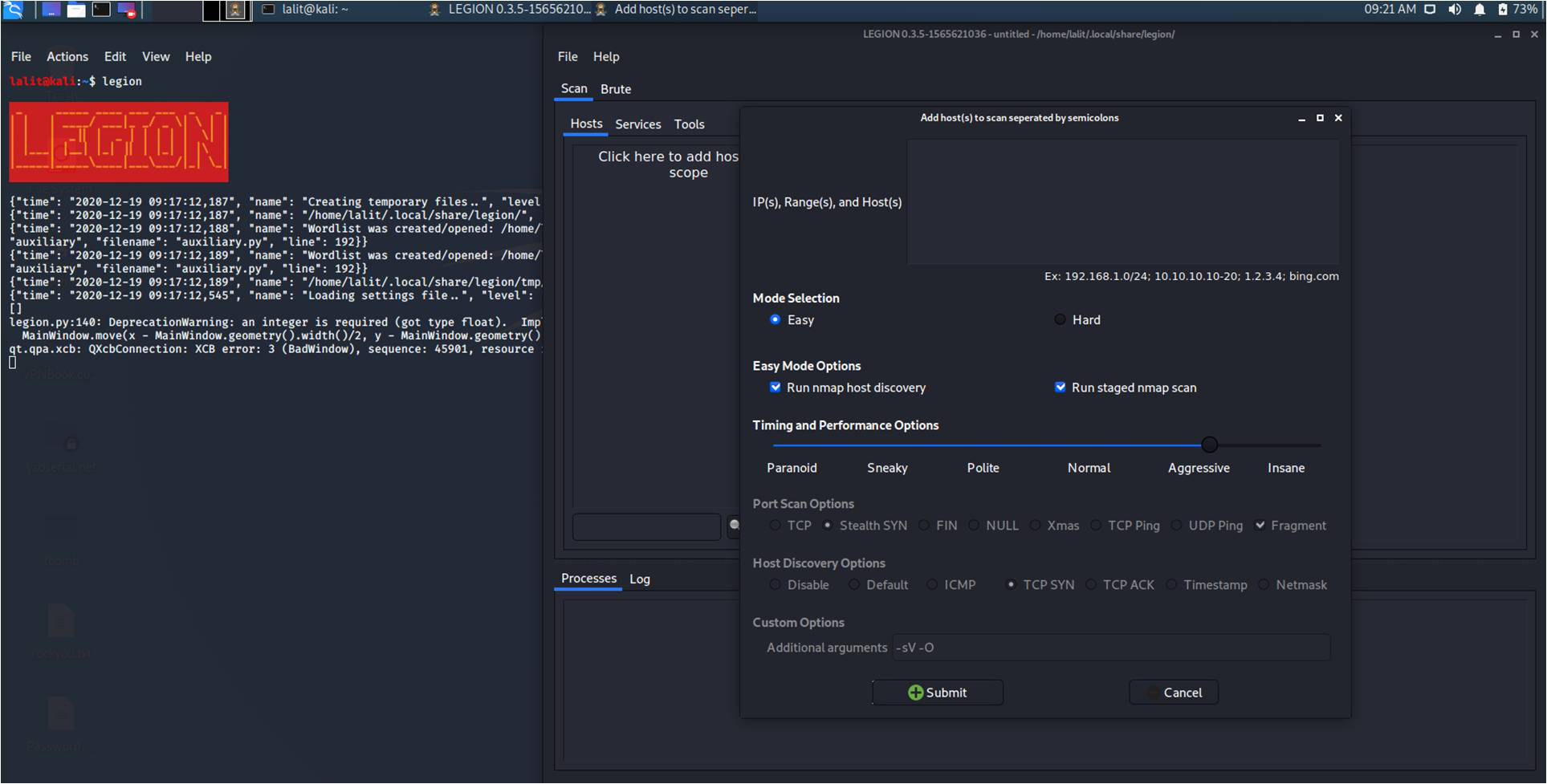Open the Tools tab in Legion
Image resolution: width=1547 pixels, height=784 pixels.
(689, 124)
